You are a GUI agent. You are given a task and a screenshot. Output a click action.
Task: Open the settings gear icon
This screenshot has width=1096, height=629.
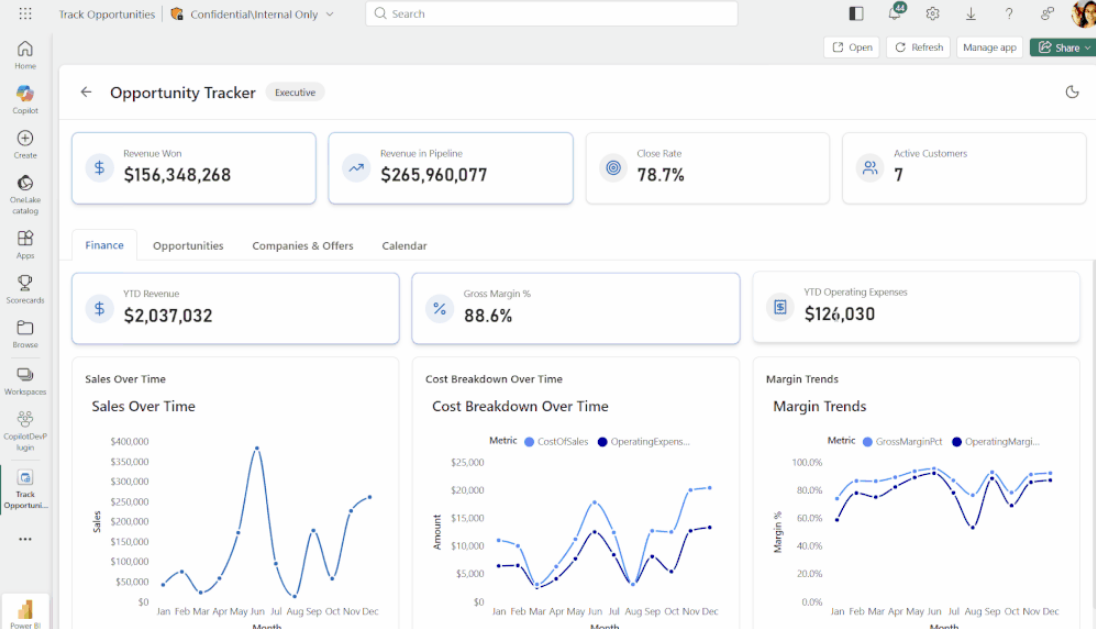pyautogui.click(x=932, y=14)
